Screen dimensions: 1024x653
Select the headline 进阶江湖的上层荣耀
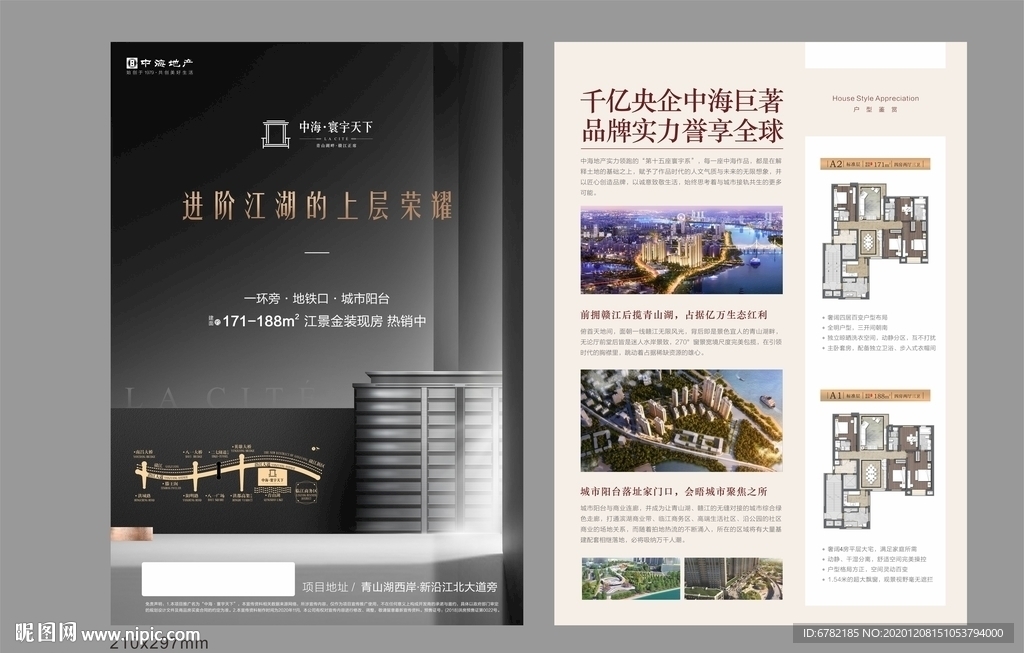point(317,206)
